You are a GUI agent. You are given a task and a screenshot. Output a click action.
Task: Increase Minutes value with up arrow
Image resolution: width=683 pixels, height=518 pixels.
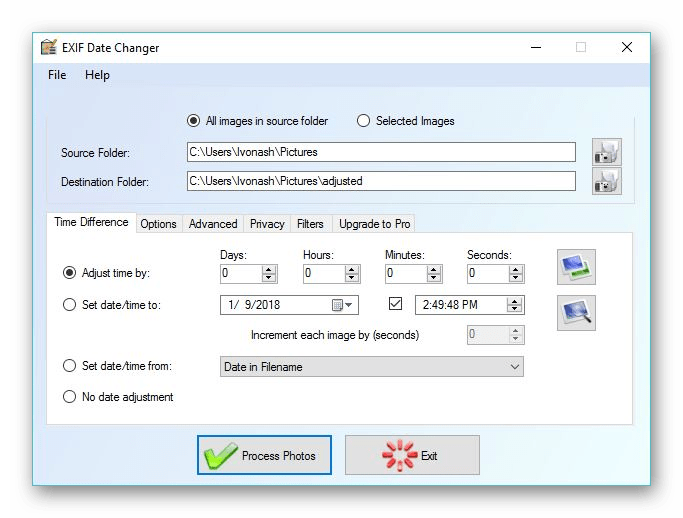pyautogui.click(x=433, y=270)
